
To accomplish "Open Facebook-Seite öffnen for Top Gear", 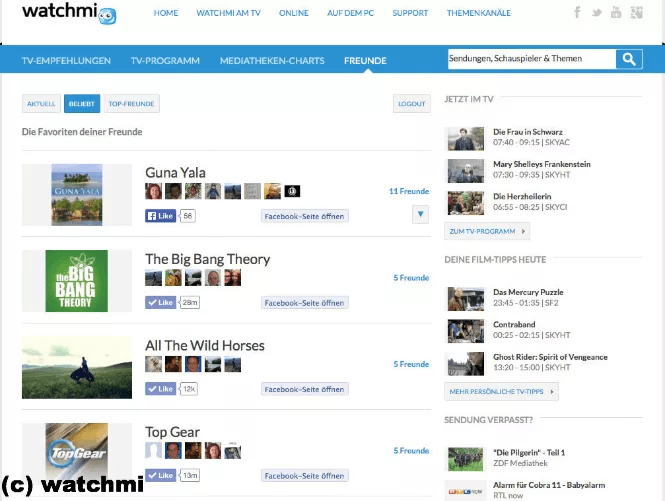I will [305, 476].
